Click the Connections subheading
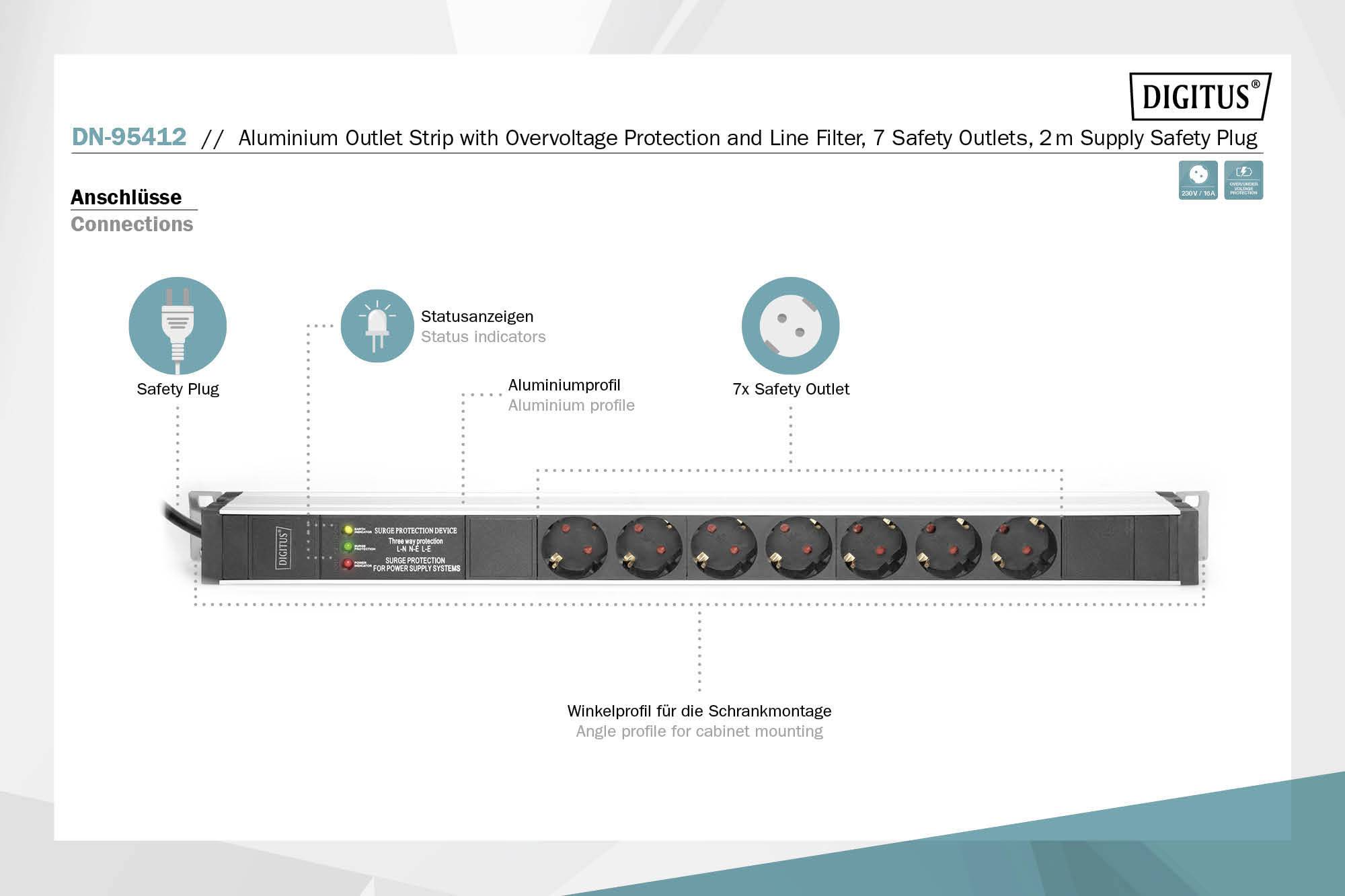The height and width of the screenshot is (896, 1345). tap(132, 224)
